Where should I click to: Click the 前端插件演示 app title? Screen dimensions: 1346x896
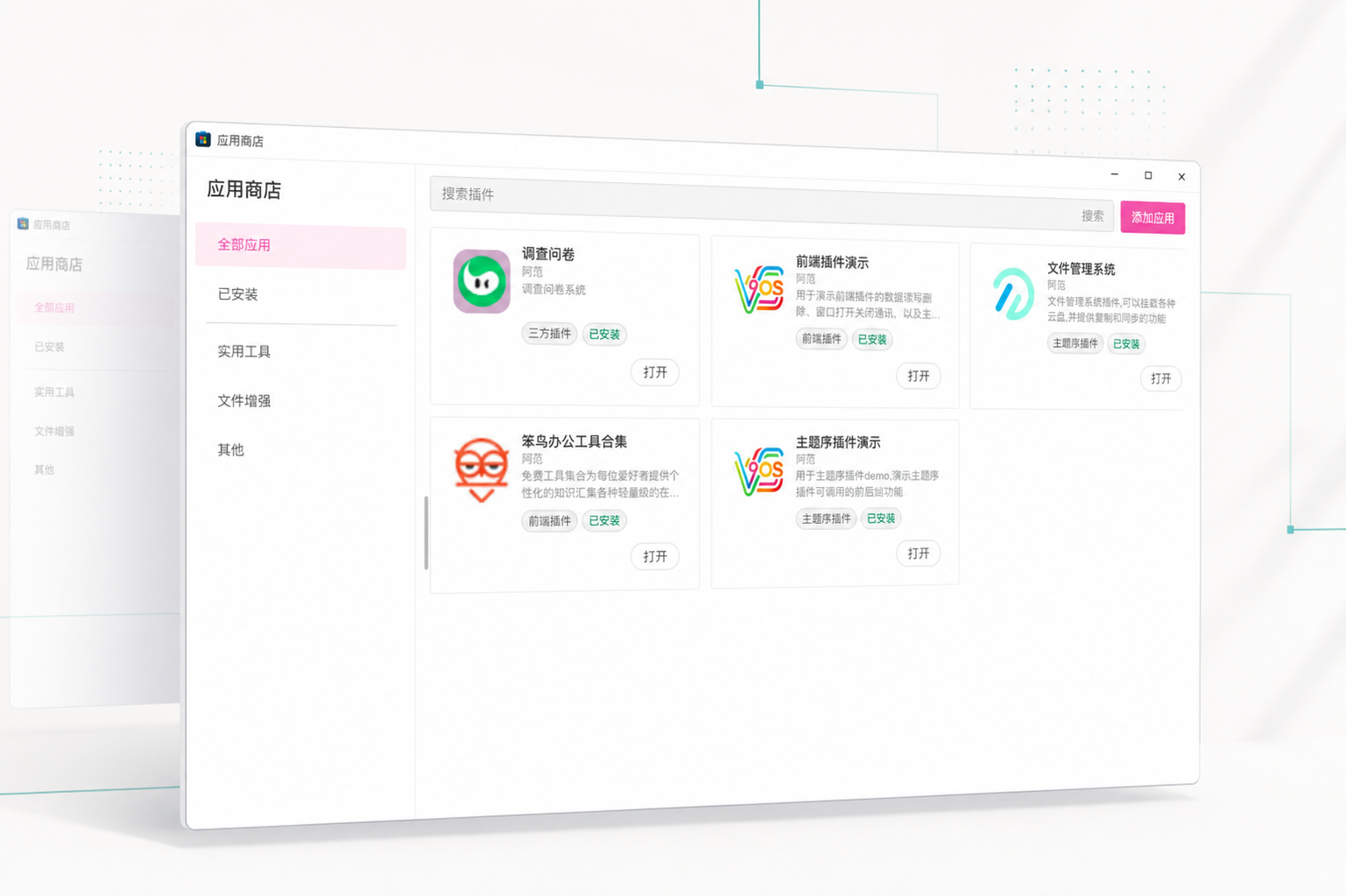pos(832,262)
